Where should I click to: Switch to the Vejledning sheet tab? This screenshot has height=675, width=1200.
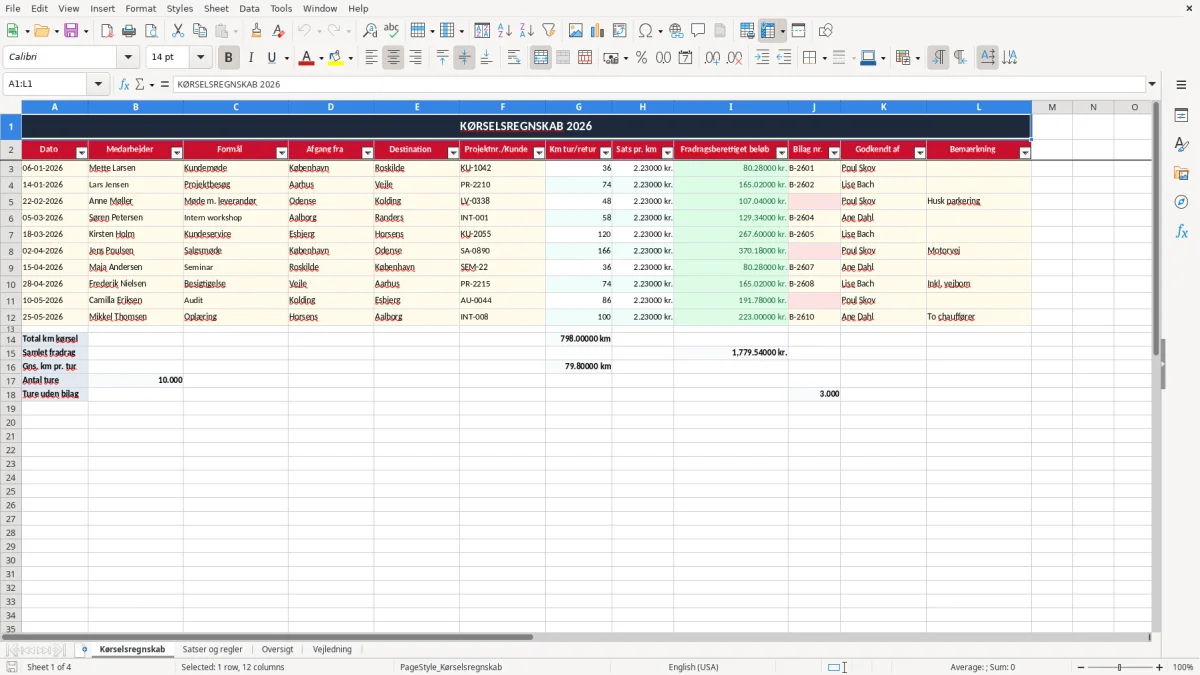pos(332,650)
